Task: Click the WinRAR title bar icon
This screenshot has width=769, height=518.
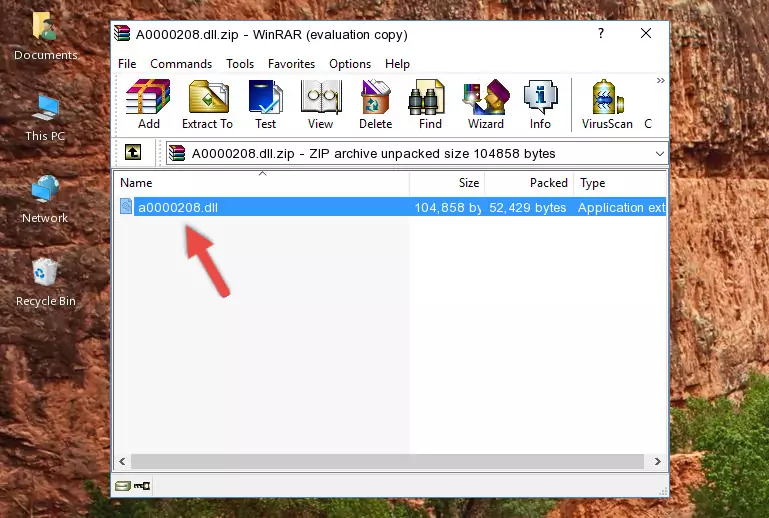Action: [122, 34]
